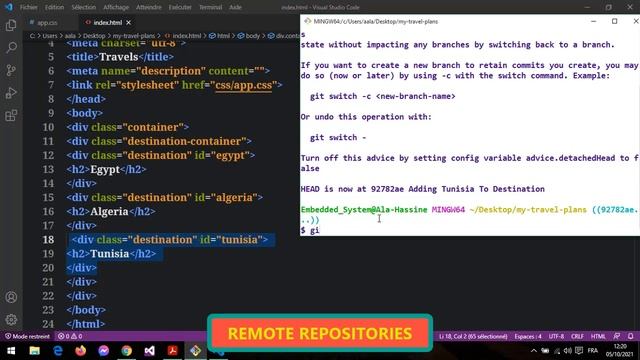Screen dimensions: 640x360
Task: Click the CRLF line ending item
Action: click(x=577, y=336)
